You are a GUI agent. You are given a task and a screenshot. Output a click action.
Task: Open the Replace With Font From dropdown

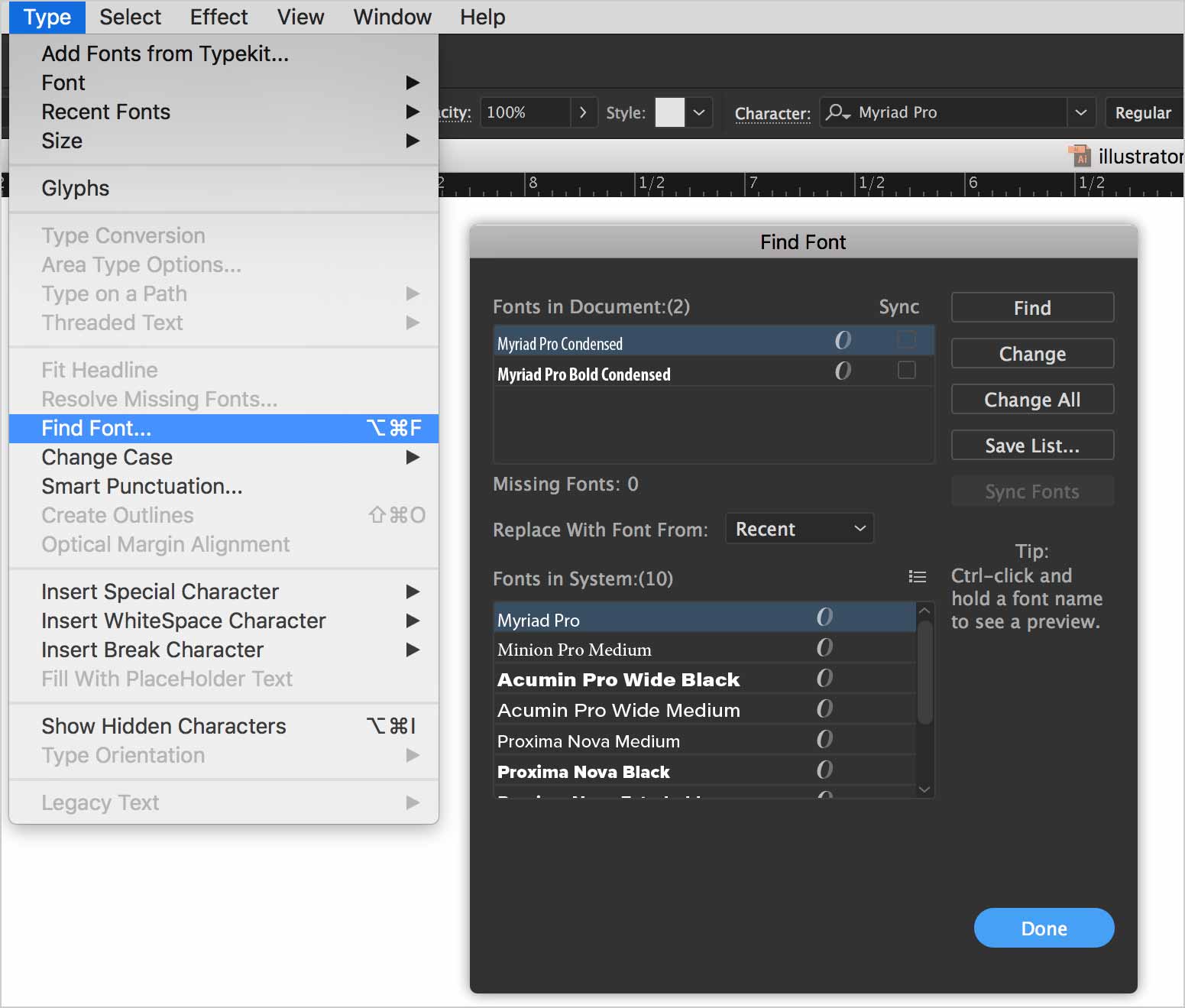(x=799, y=529)
